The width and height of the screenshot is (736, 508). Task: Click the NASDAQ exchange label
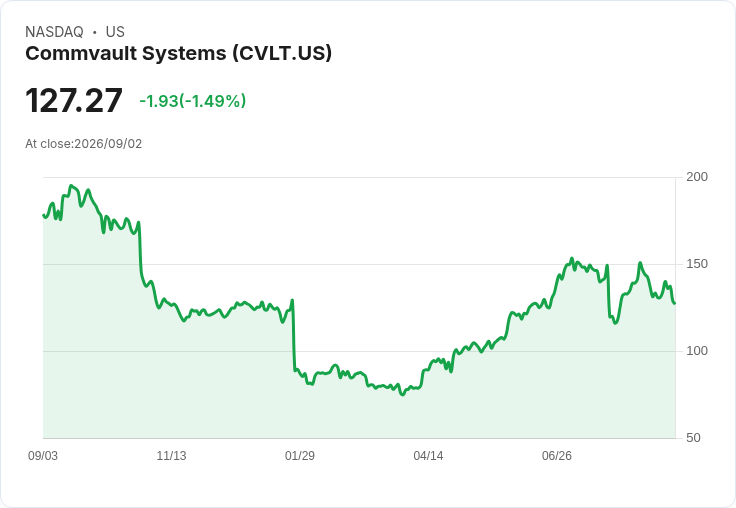(54, 32)
